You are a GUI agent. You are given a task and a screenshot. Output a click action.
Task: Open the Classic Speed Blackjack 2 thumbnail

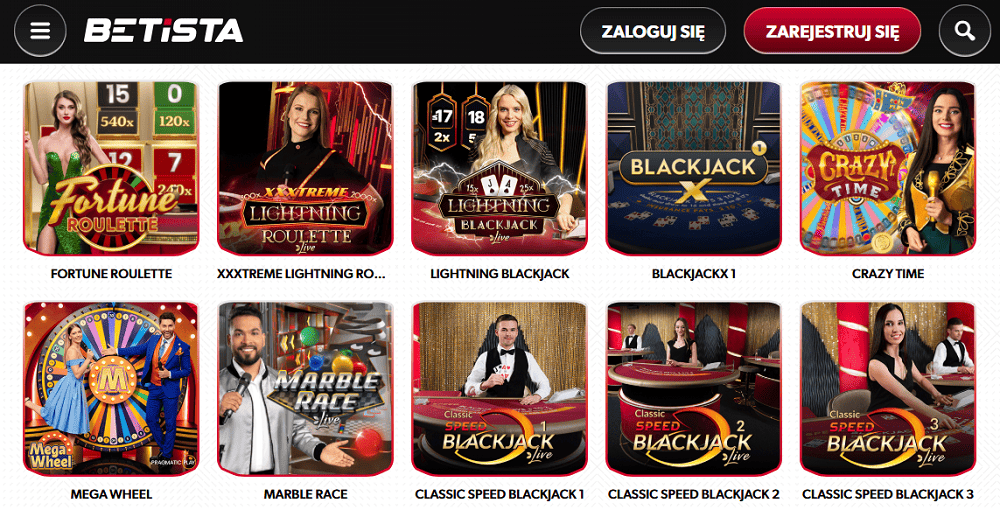pyautogui.click(x=693, y=389)
